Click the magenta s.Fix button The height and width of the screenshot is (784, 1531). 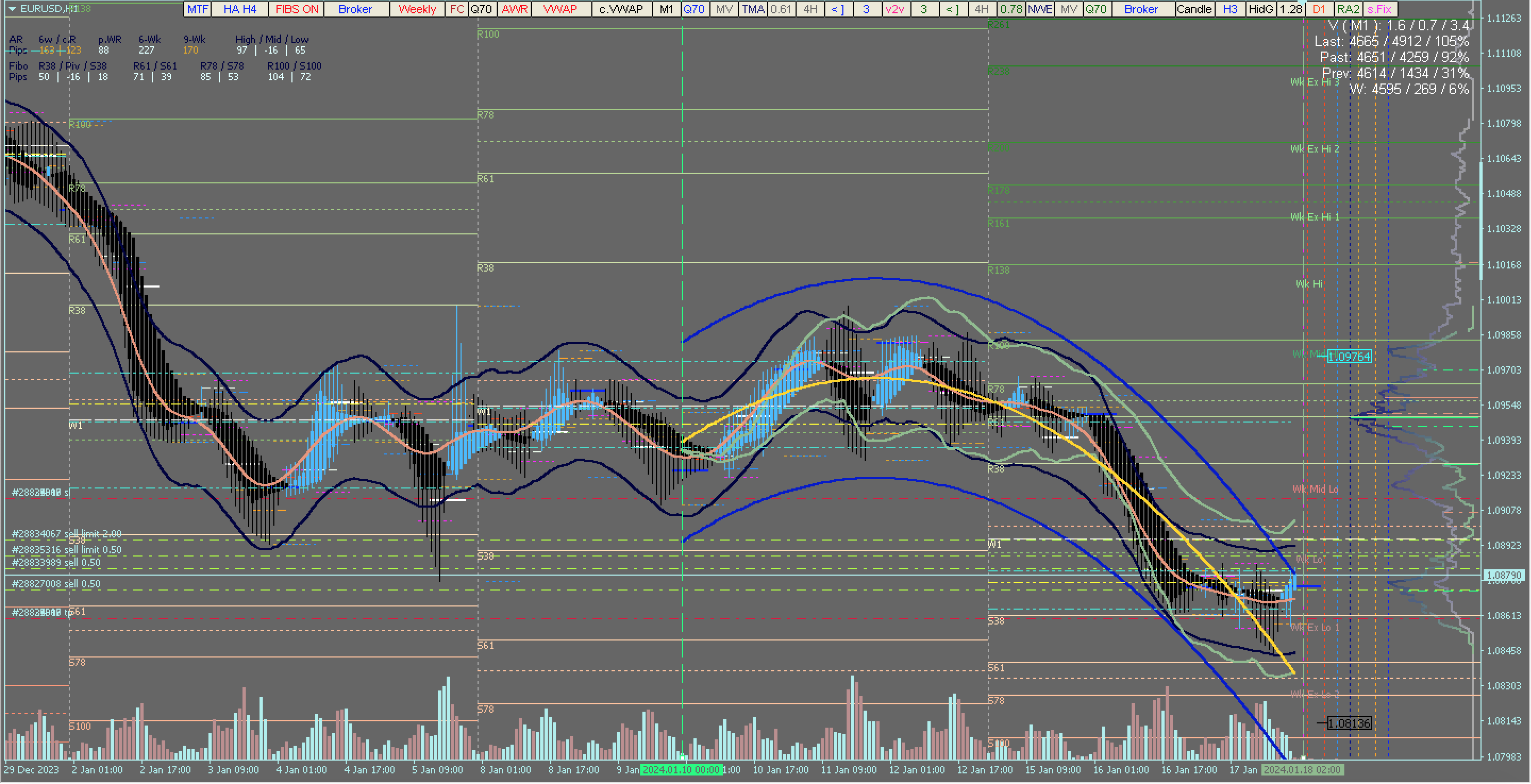point(1379,9)
